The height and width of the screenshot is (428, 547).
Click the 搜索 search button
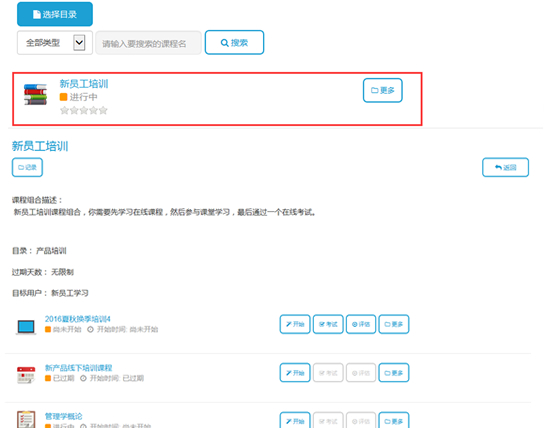[234, 43]
